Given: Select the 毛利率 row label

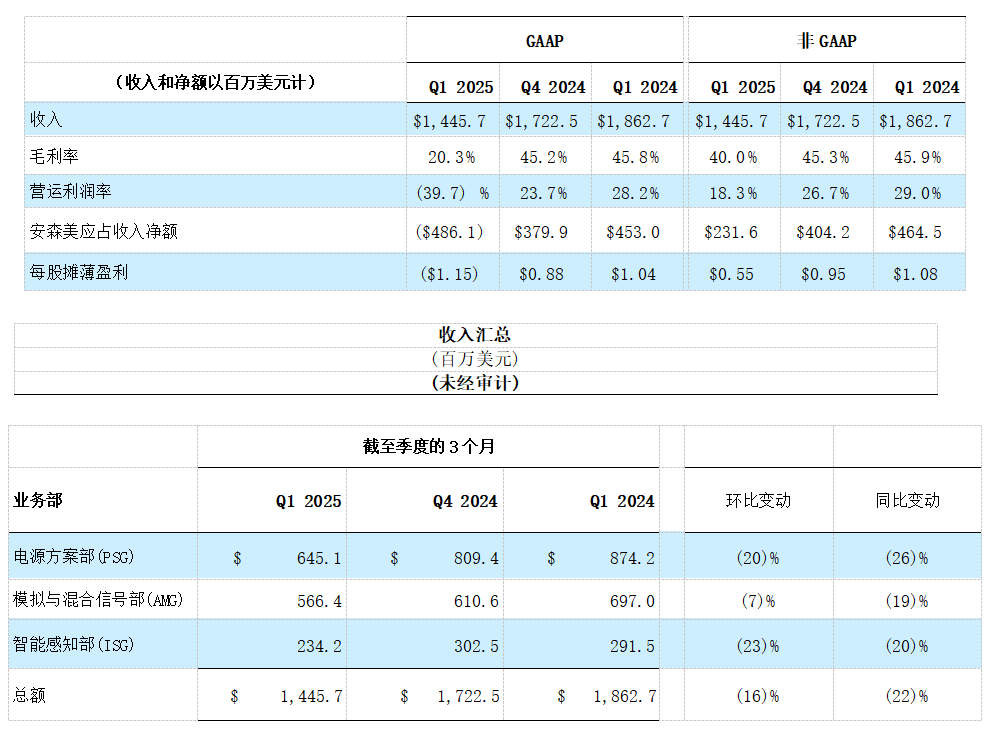Looking at the screenshot, I should [x=54, y=156].
